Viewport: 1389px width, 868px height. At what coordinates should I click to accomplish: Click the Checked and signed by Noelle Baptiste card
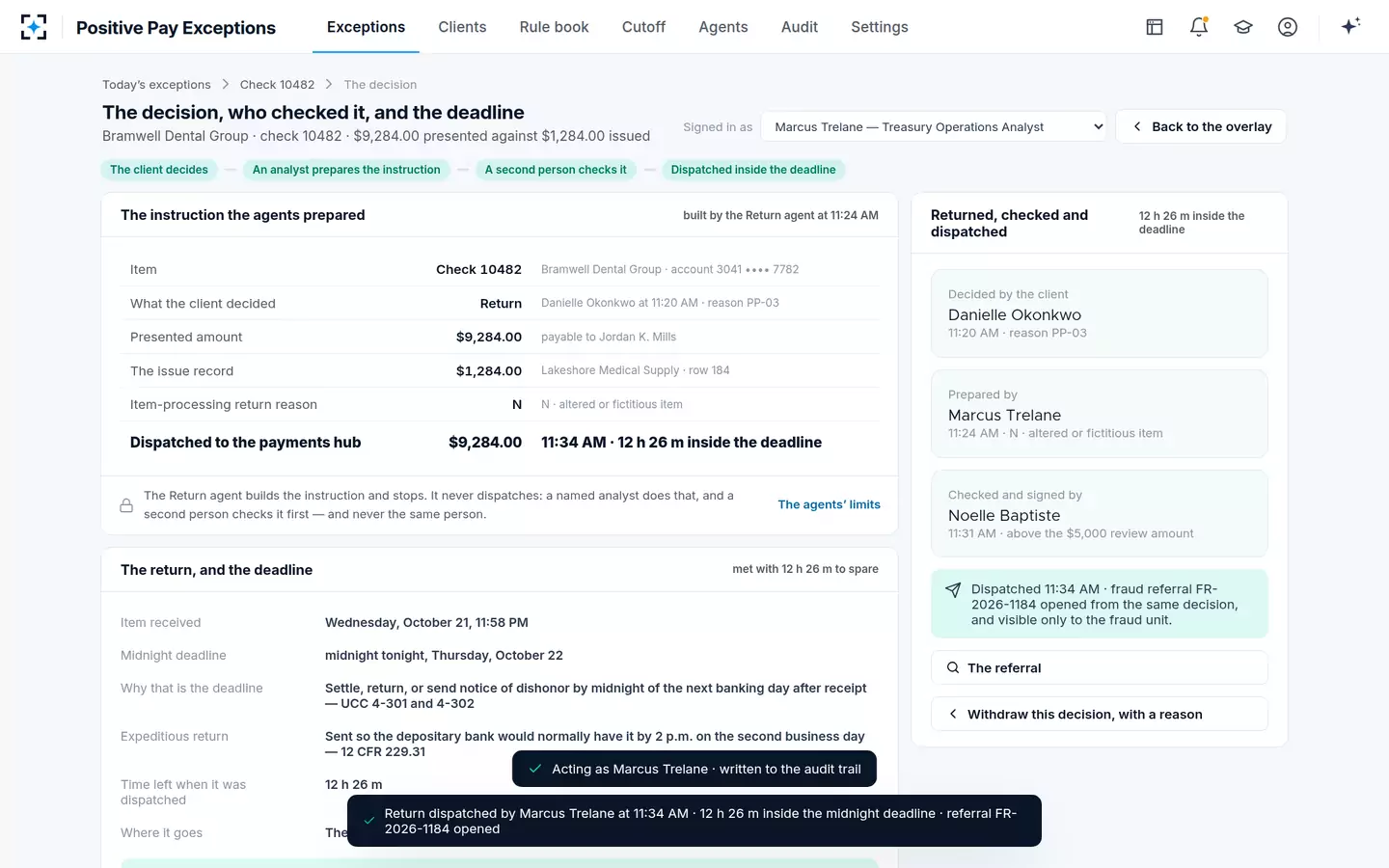coord(1100,514)
